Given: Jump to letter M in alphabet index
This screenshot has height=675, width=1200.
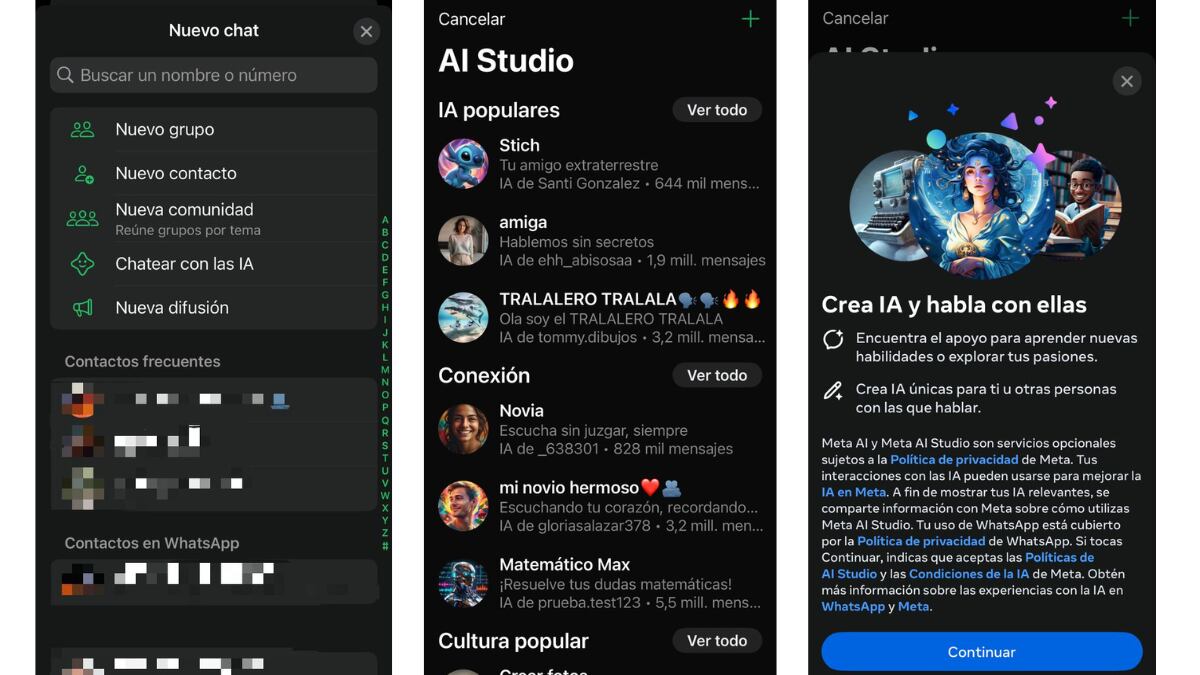Looking at the screenshot, I should point(385,370).
